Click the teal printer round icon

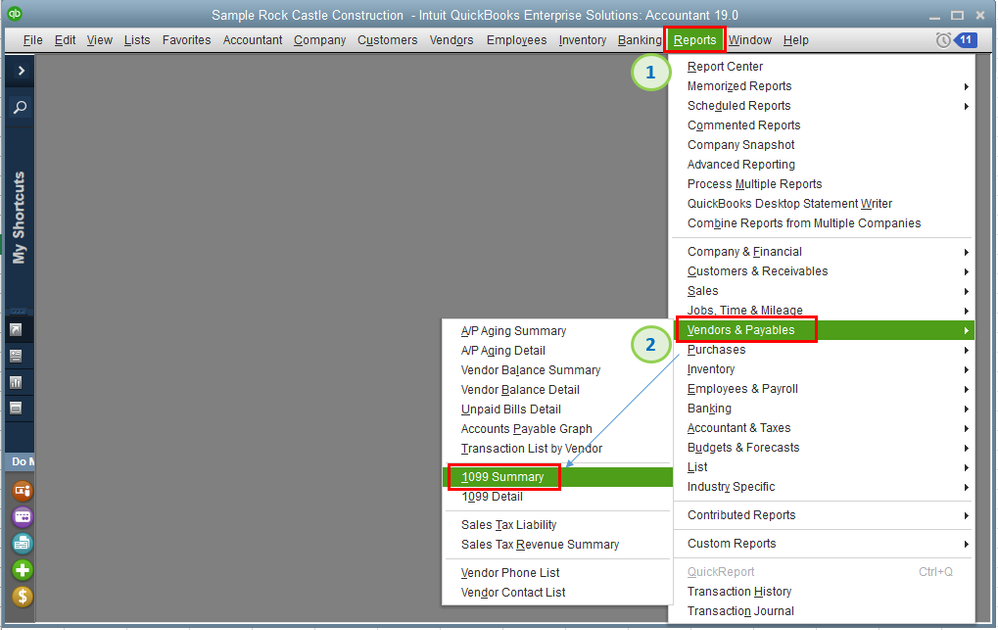[x=22, y=543]
